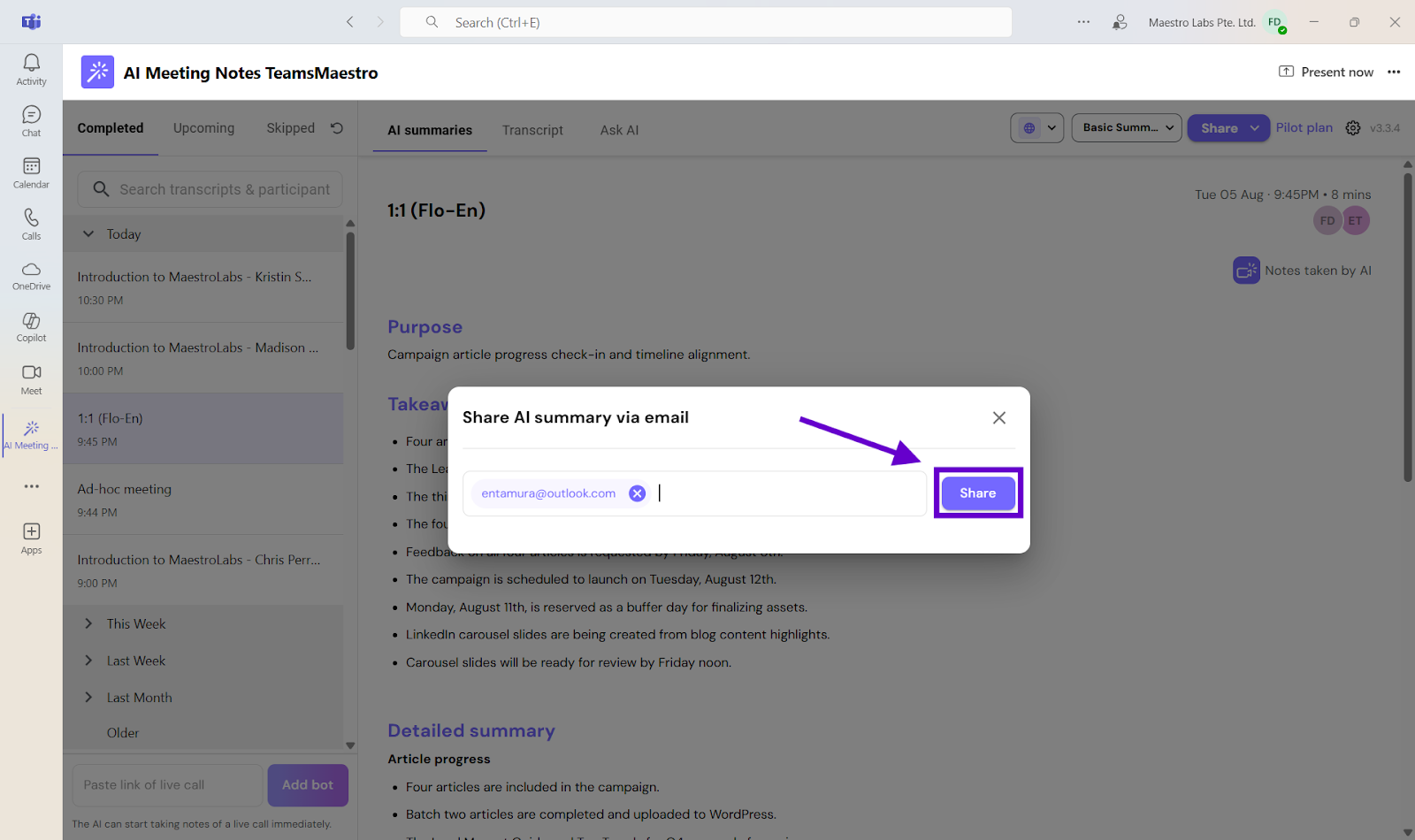
Task: Click the Add bot button
Action: (x=308, y=785)
